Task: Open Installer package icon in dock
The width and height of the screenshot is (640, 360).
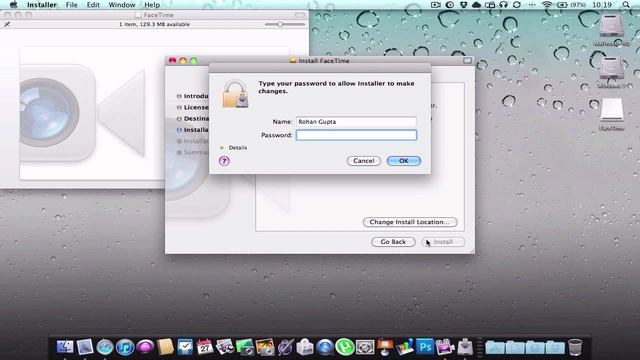Action: pos(465,347)
